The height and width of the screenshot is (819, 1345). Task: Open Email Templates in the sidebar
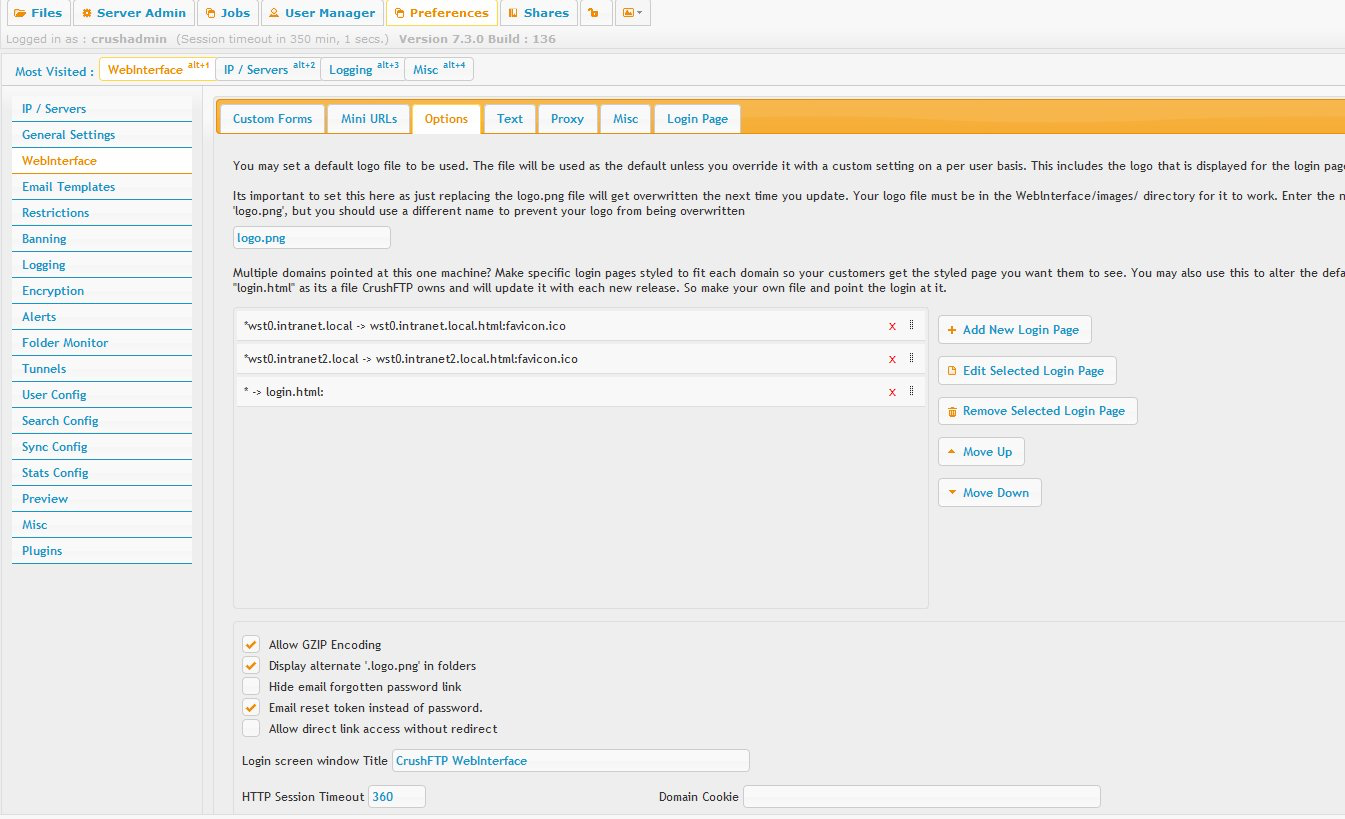(102, 187)
